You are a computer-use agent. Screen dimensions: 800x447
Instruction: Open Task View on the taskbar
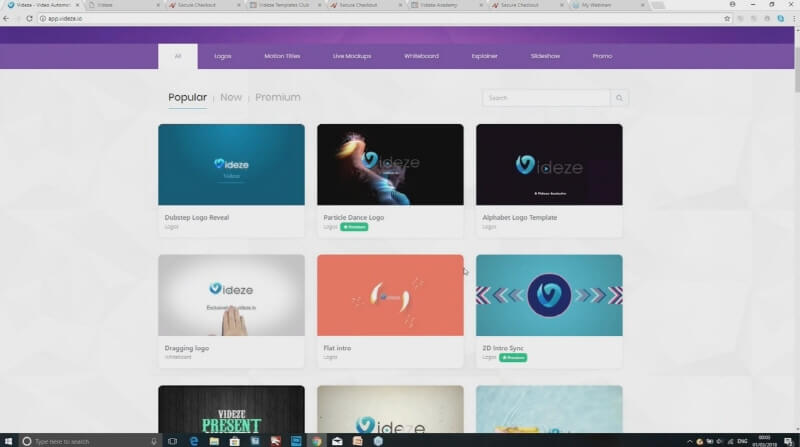(x=172, y=441)
